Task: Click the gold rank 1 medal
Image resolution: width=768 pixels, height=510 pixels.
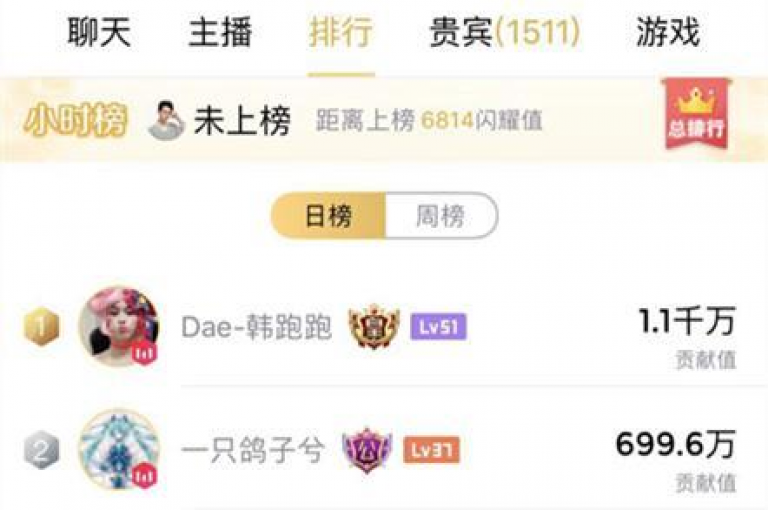Action: pos(42,327)
